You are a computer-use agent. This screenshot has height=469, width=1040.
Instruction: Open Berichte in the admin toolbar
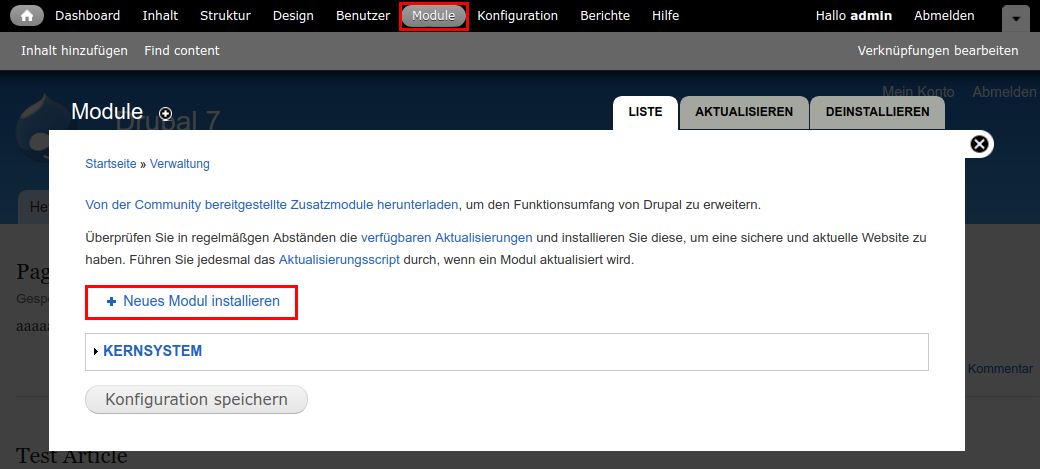tap(605, 16)
